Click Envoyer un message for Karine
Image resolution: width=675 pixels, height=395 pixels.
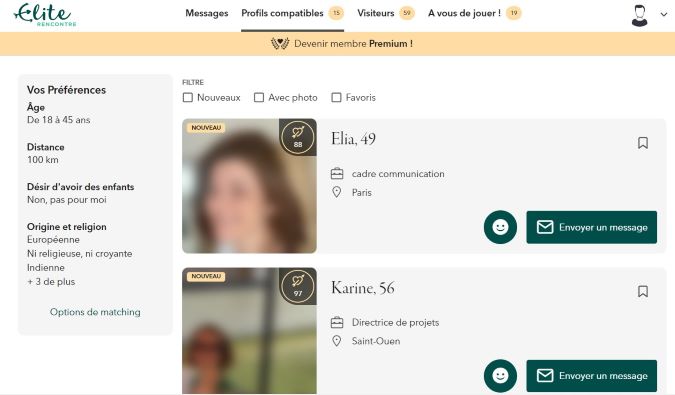[591, 376]
